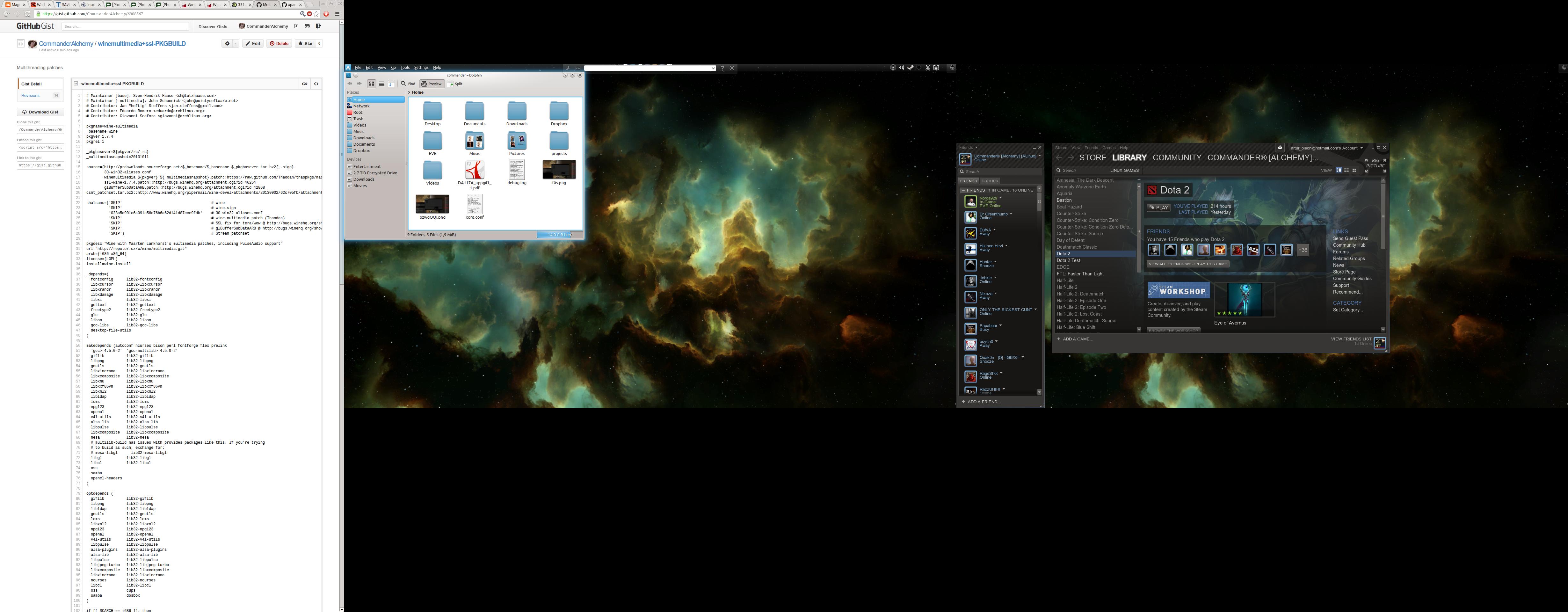Click the Steam icon in the system tray
Screen dimensions: 1568x612
coord(911,68)
